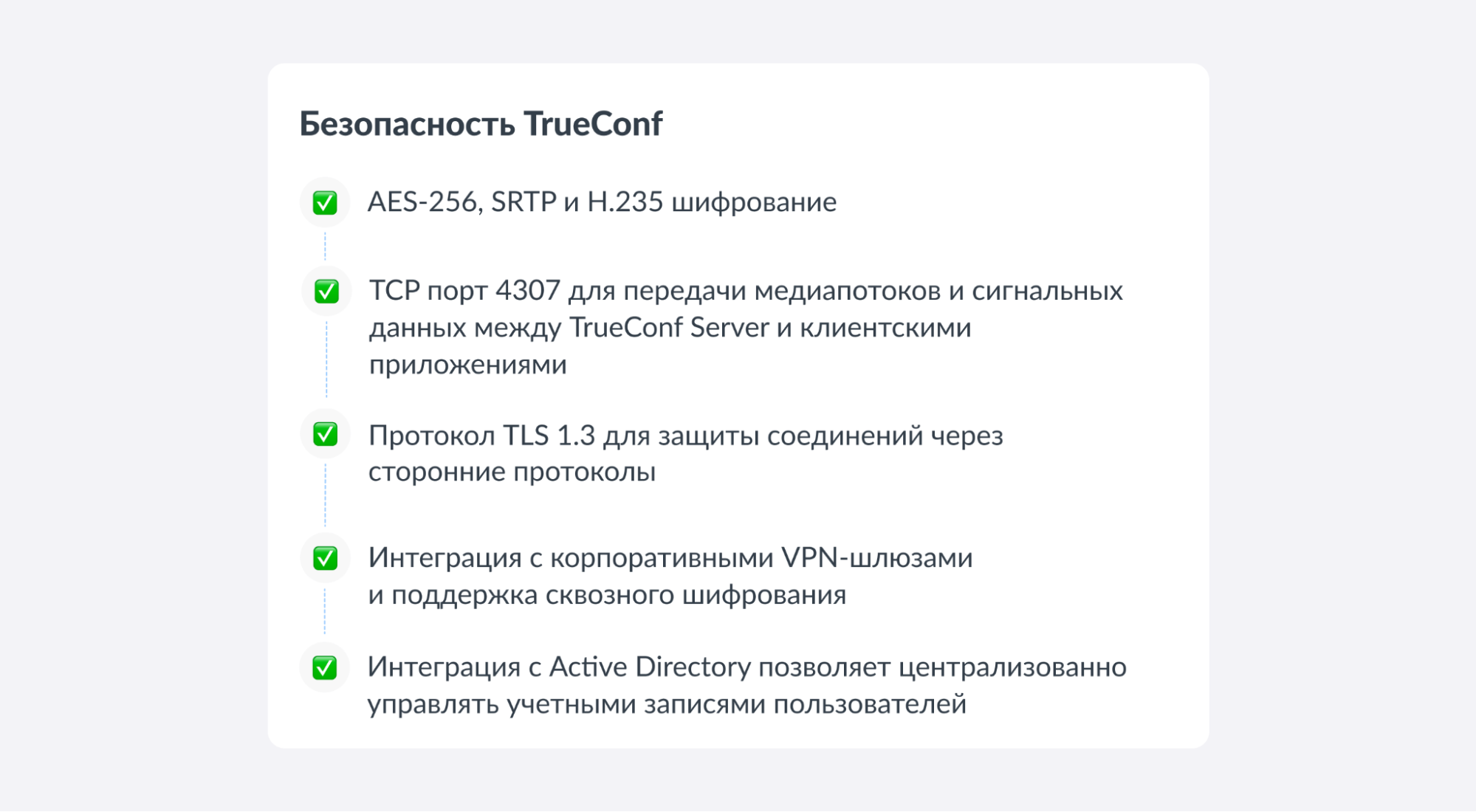Click the line starting with TCP порт 4307
The height and width of the screenshot is (812, 1476).
[746, 291]
